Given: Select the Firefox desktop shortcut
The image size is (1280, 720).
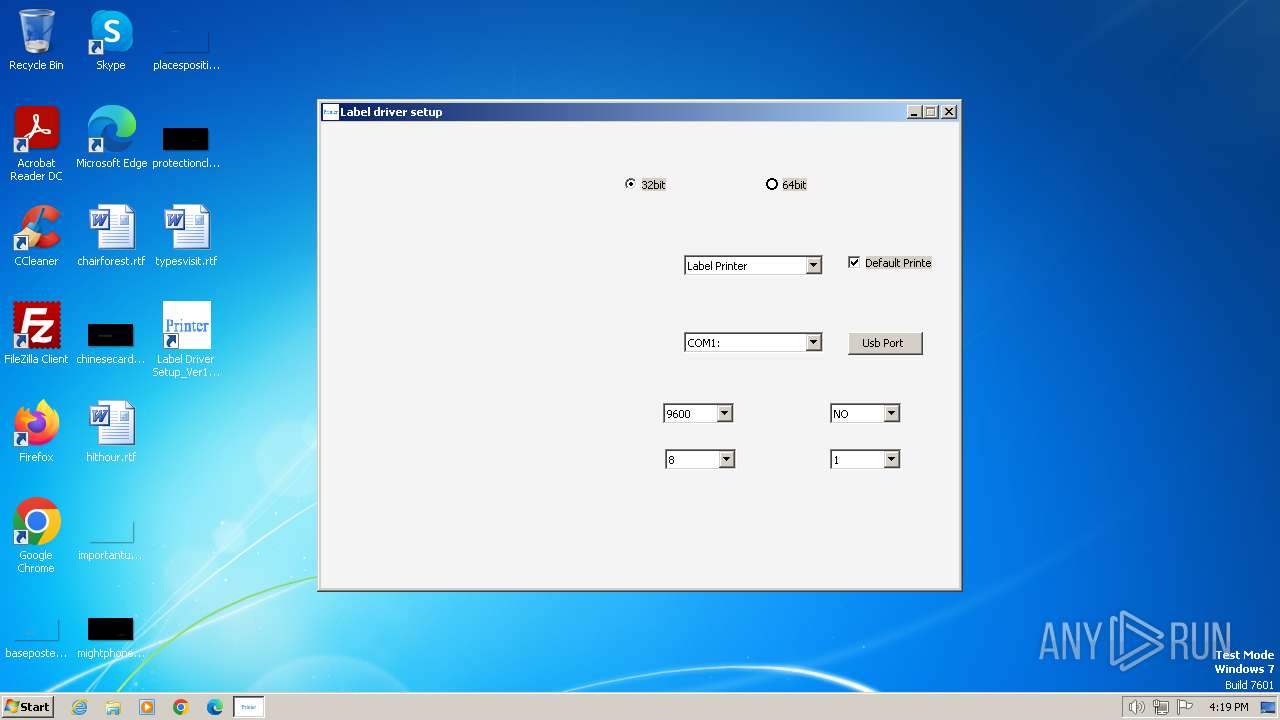Looking at the screenshot, I should [36, 431].
